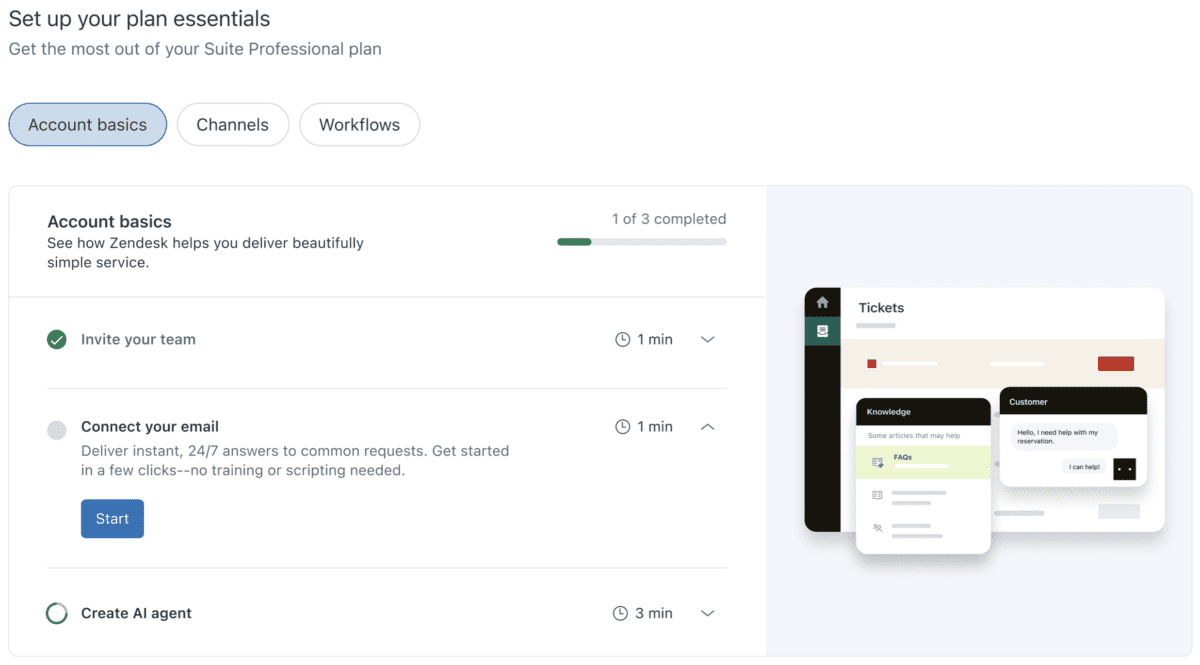Click the clock icon beside Connect your email
This screenshot has width=1200, height=665.
(x=622, y=427)
